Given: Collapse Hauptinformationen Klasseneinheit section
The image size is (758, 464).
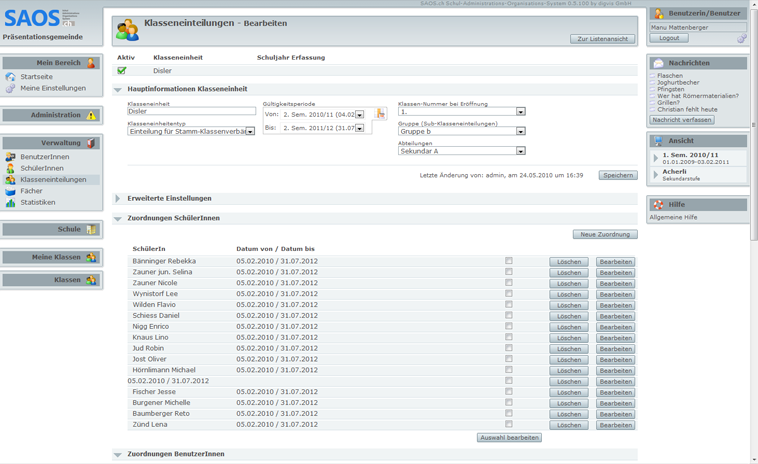Looking at the screenshot, I should point(117,89).
